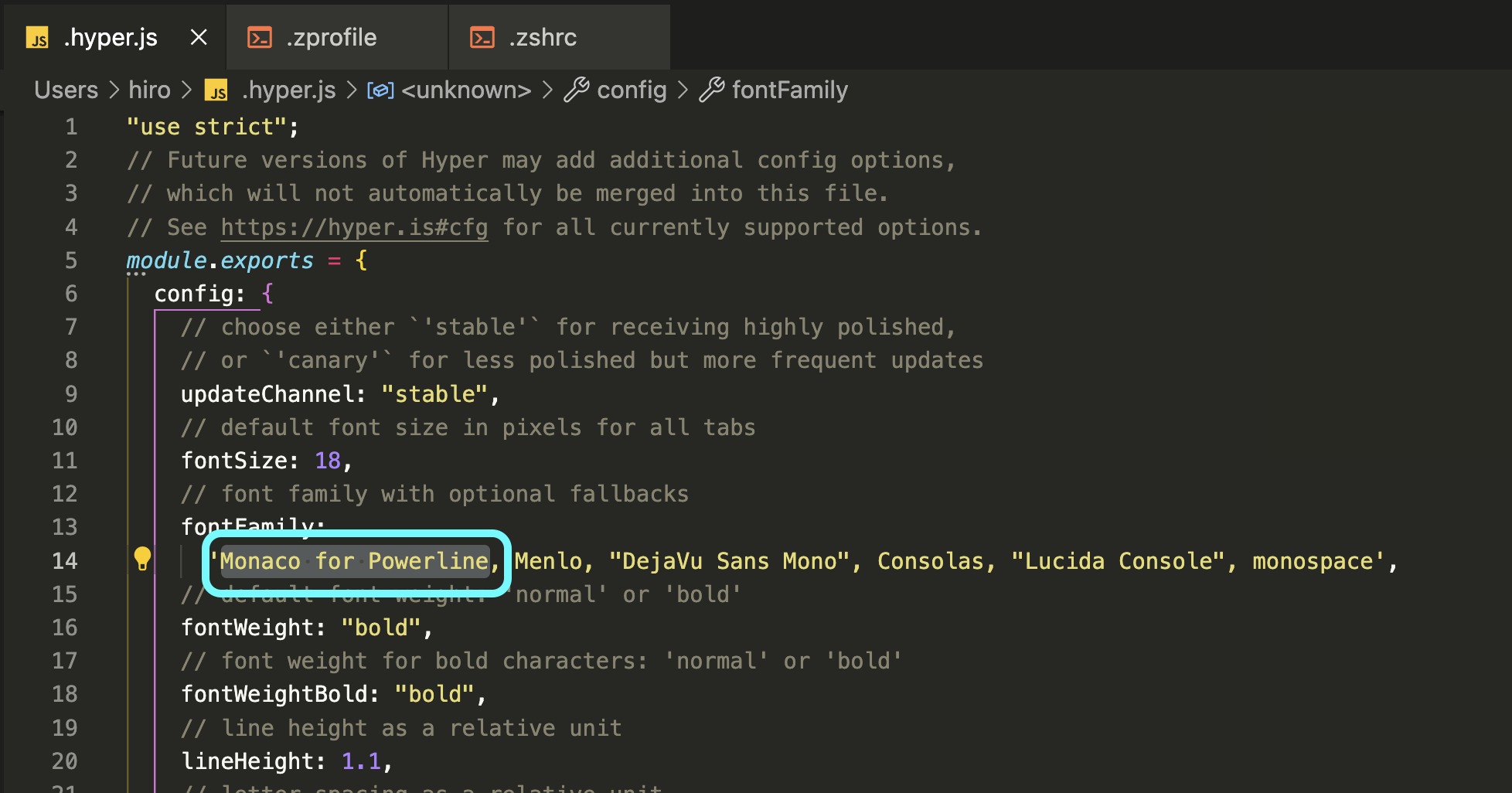Click the "stable" string value
The width and height of the screenshot is (1512, 793).
pos(434,394)
